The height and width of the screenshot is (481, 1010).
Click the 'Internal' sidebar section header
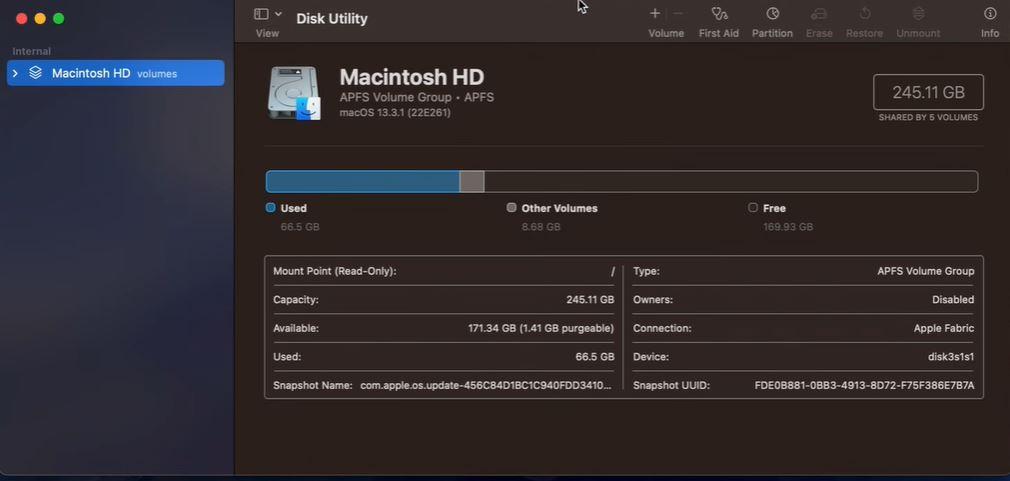pos(32,52)
